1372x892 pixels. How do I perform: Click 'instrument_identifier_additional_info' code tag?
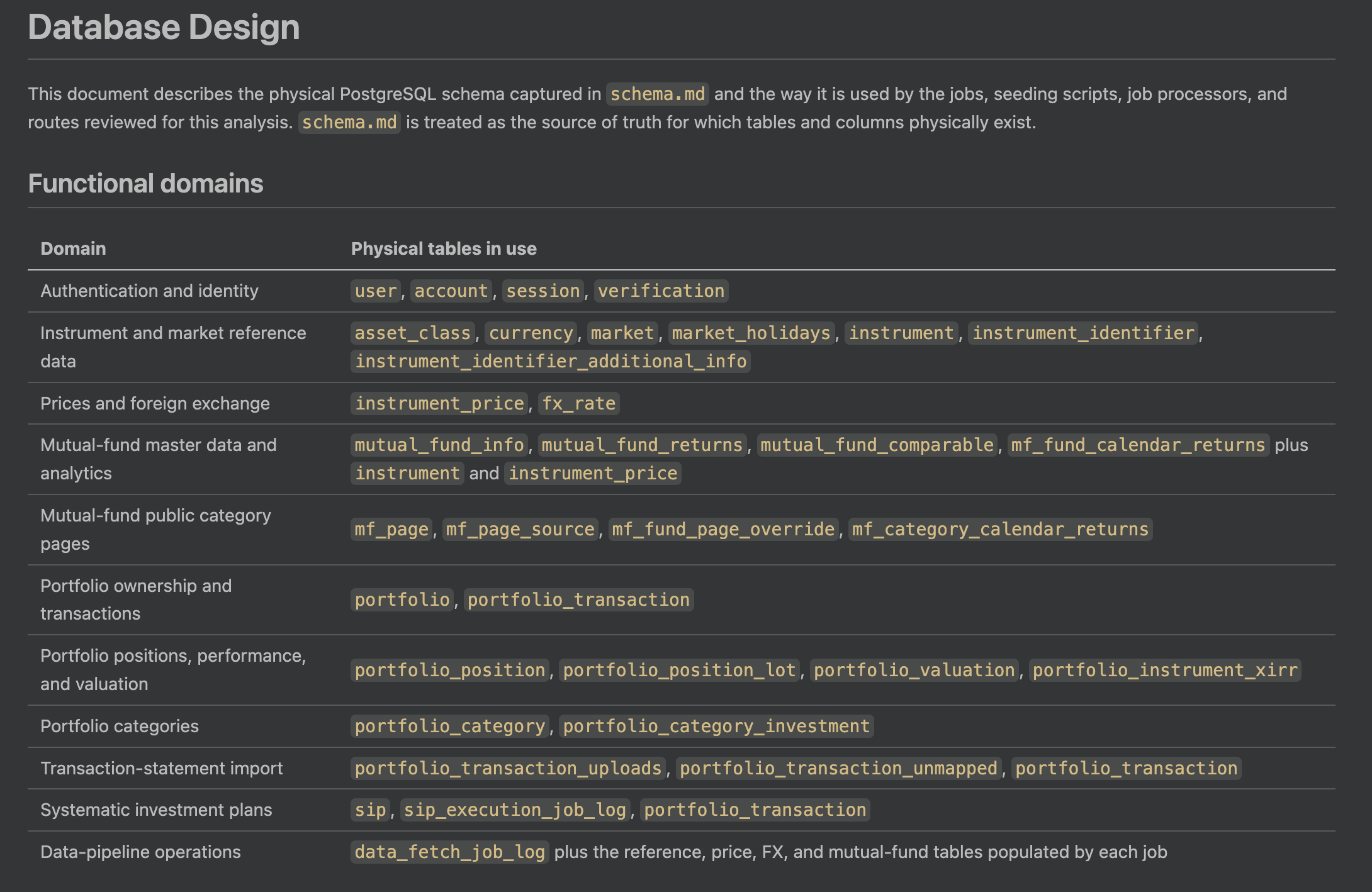pos(551,361)
